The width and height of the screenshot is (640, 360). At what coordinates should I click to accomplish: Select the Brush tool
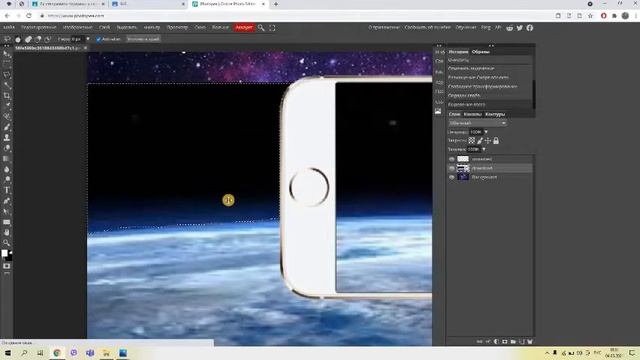click(x=7, y=127)
